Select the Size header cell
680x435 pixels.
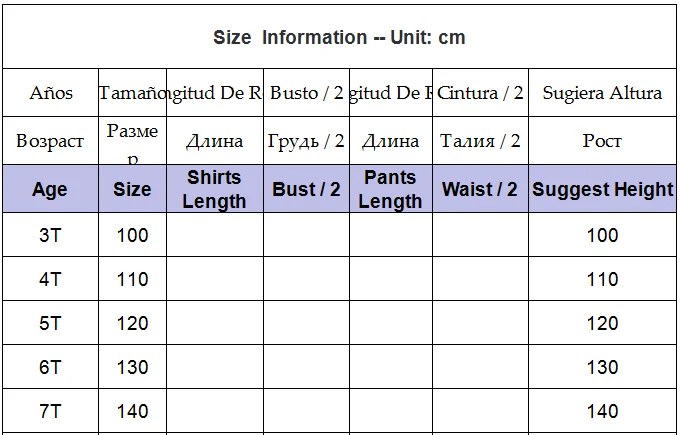point(132,189)
